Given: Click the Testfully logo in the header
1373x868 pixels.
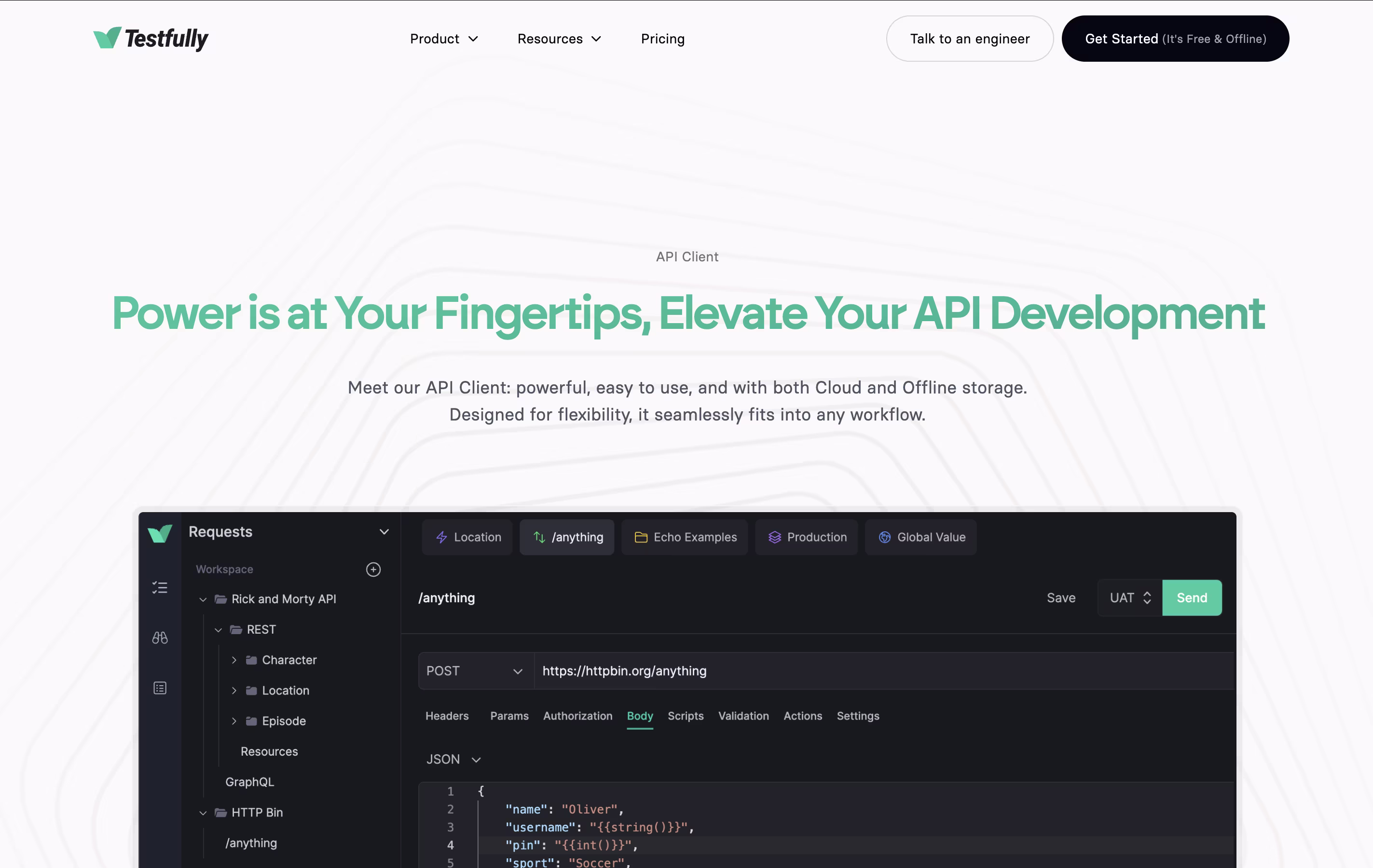Looking at the screenshot, I should click(151, 38).
